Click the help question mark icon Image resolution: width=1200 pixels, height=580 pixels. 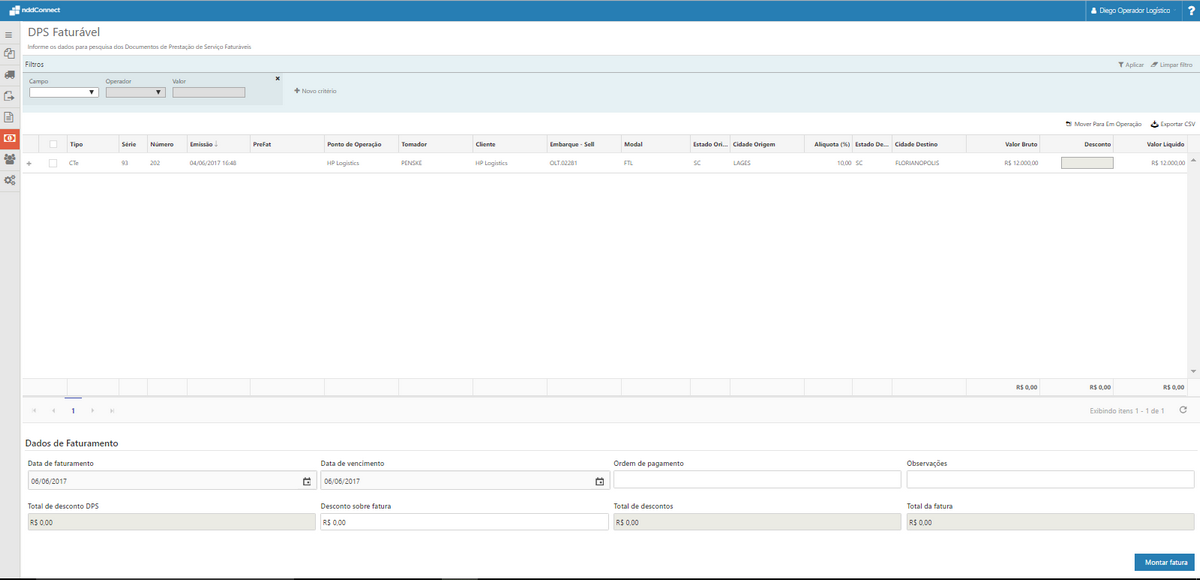(x=1191, y=10)
